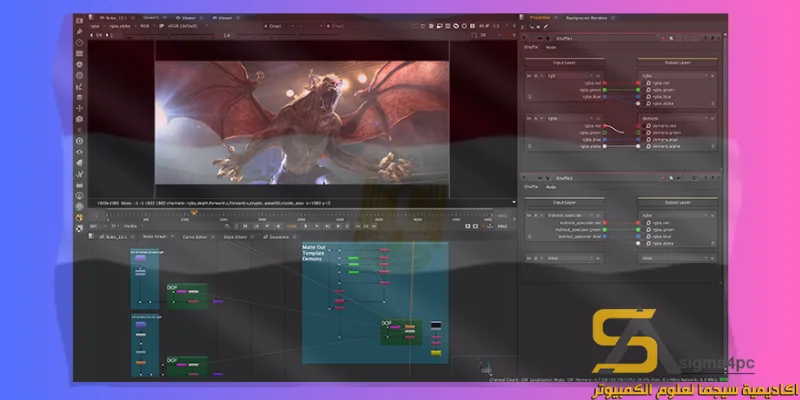The image size is (800, 400).
Task: Switch to the Curve Editor tab
Action: 195,237
